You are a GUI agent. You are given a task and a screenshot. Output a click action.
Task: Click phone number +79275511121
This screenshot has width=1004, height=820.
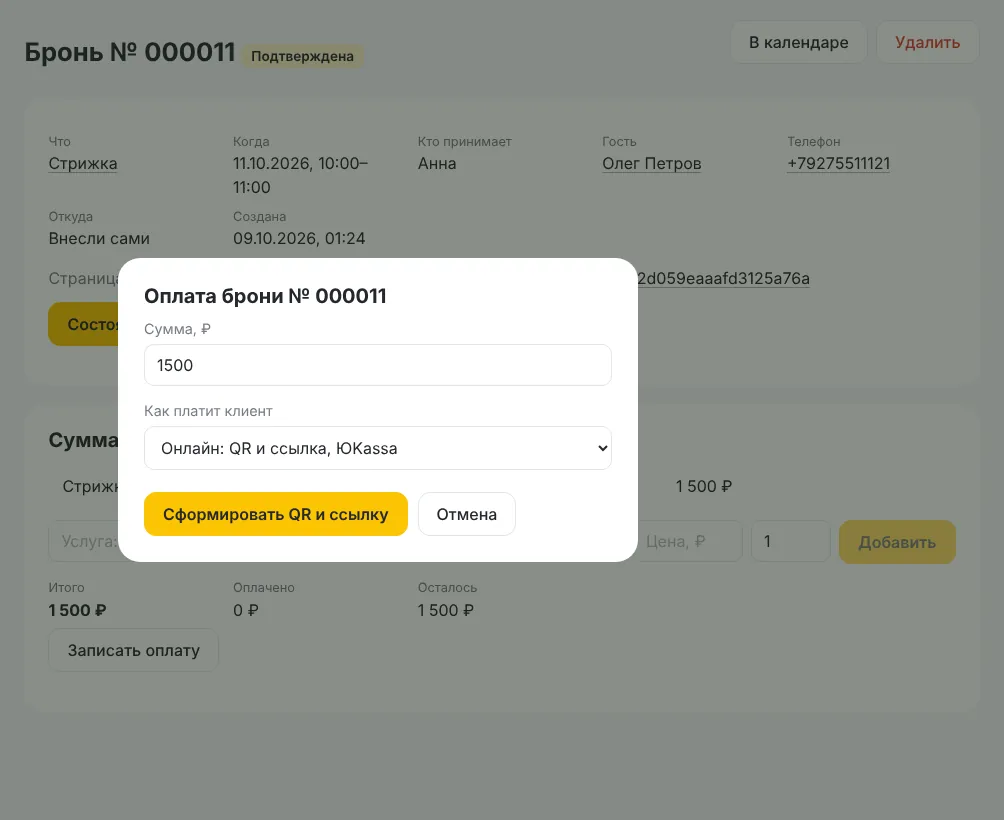839,164
